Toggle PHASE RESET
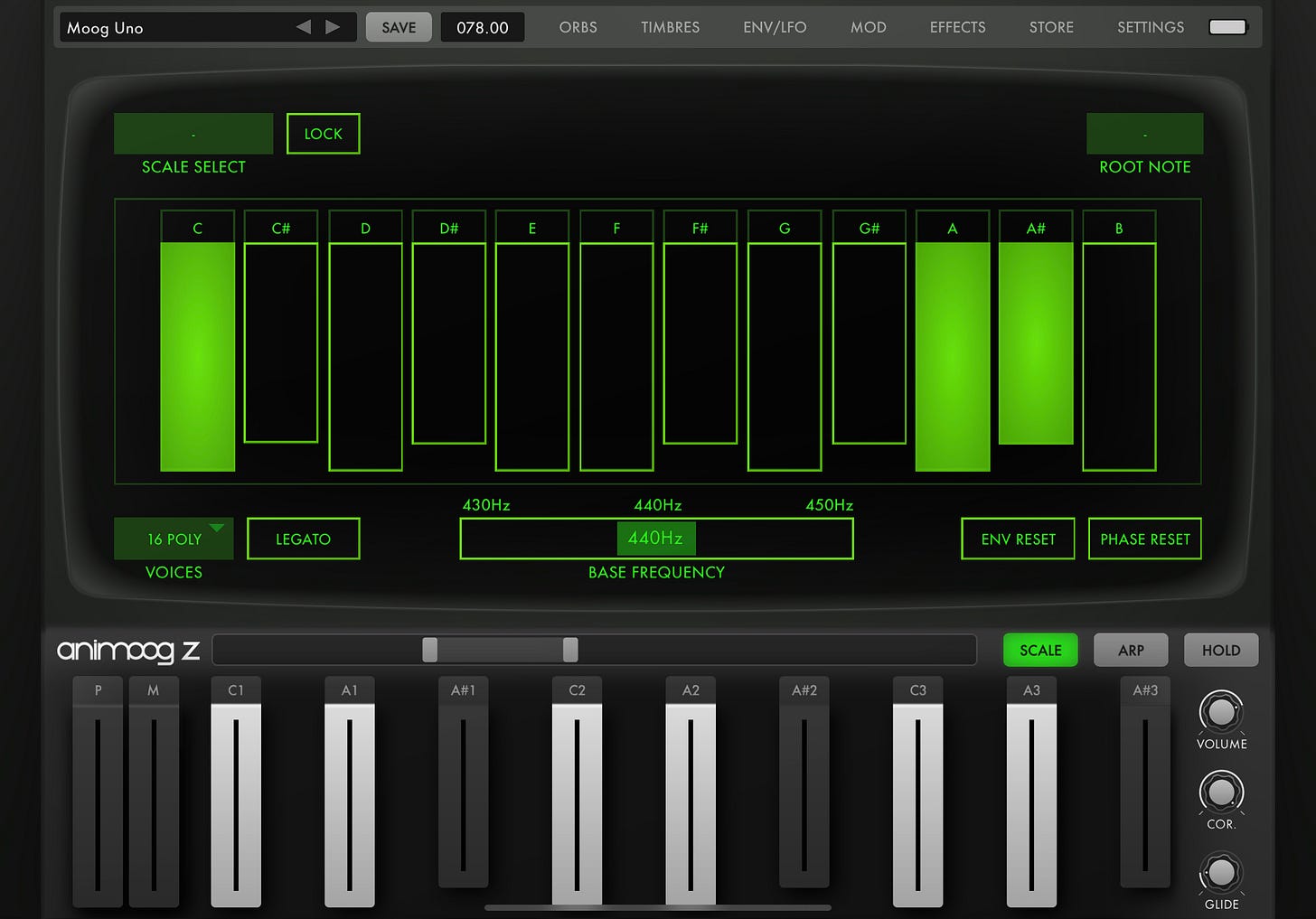This screenshot has height=919, width=1316. pyautogui.click(x=1145, y=539)
